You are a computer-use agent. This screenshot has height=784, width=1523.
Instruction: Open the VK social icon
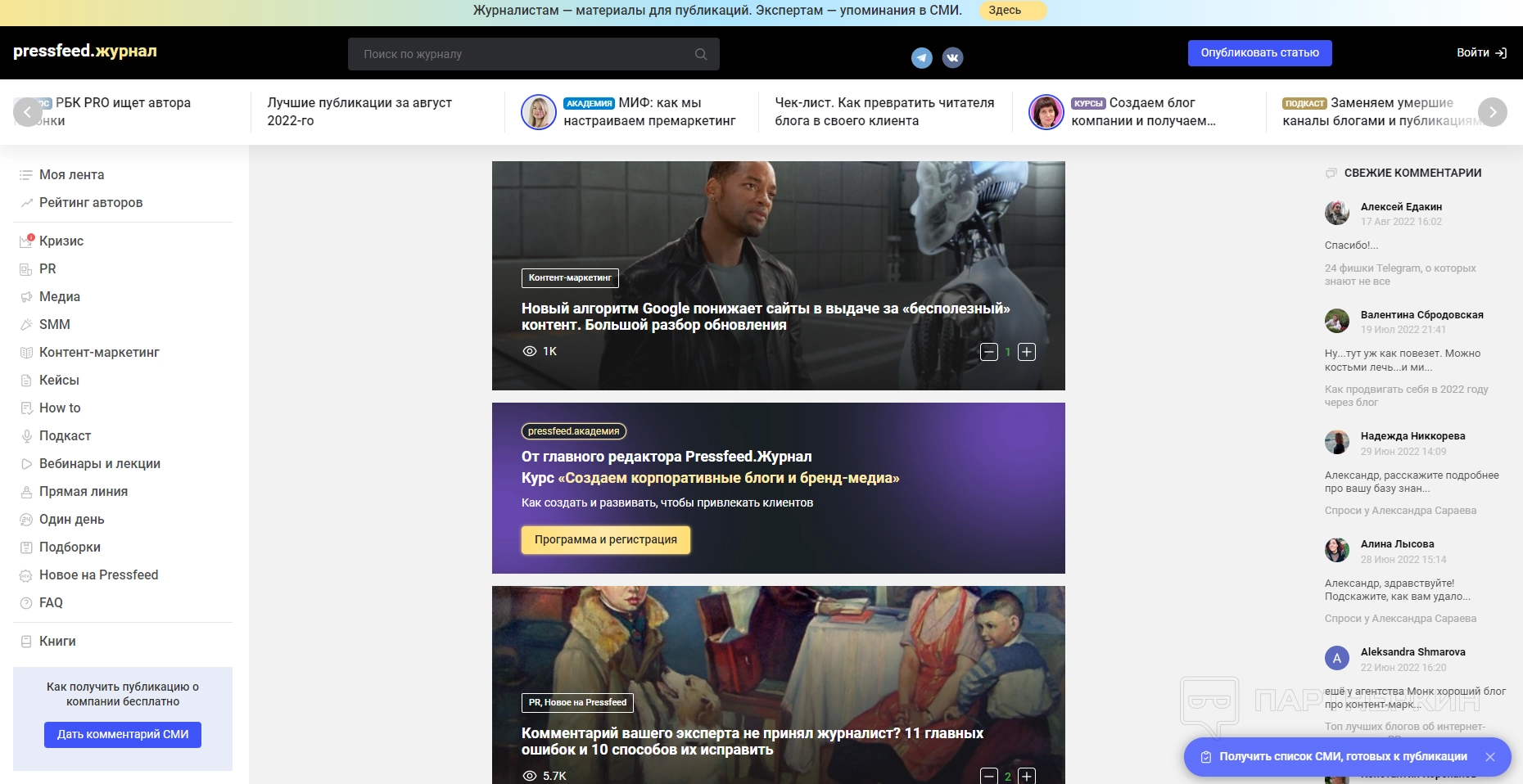click(952, 57)
